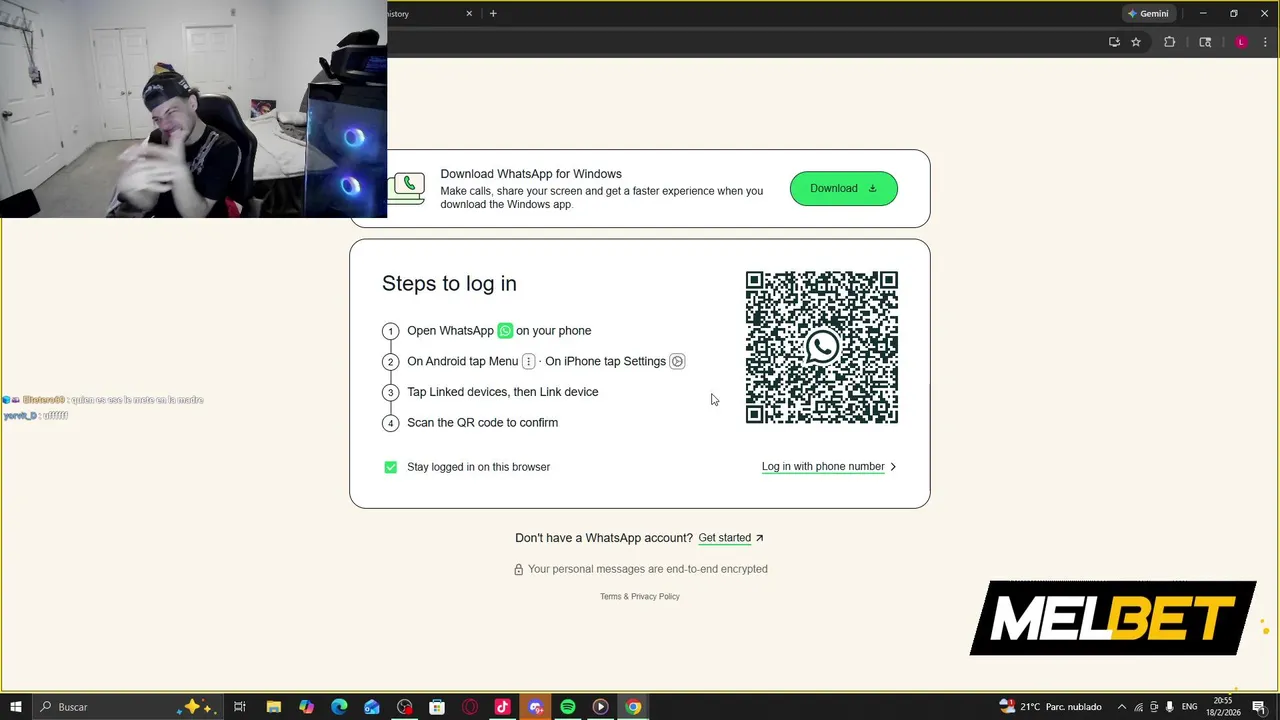Open the Windows Start menu
Image resolution: width=1280 pixels, height=720 pixels.
click(x=16, y=707)
